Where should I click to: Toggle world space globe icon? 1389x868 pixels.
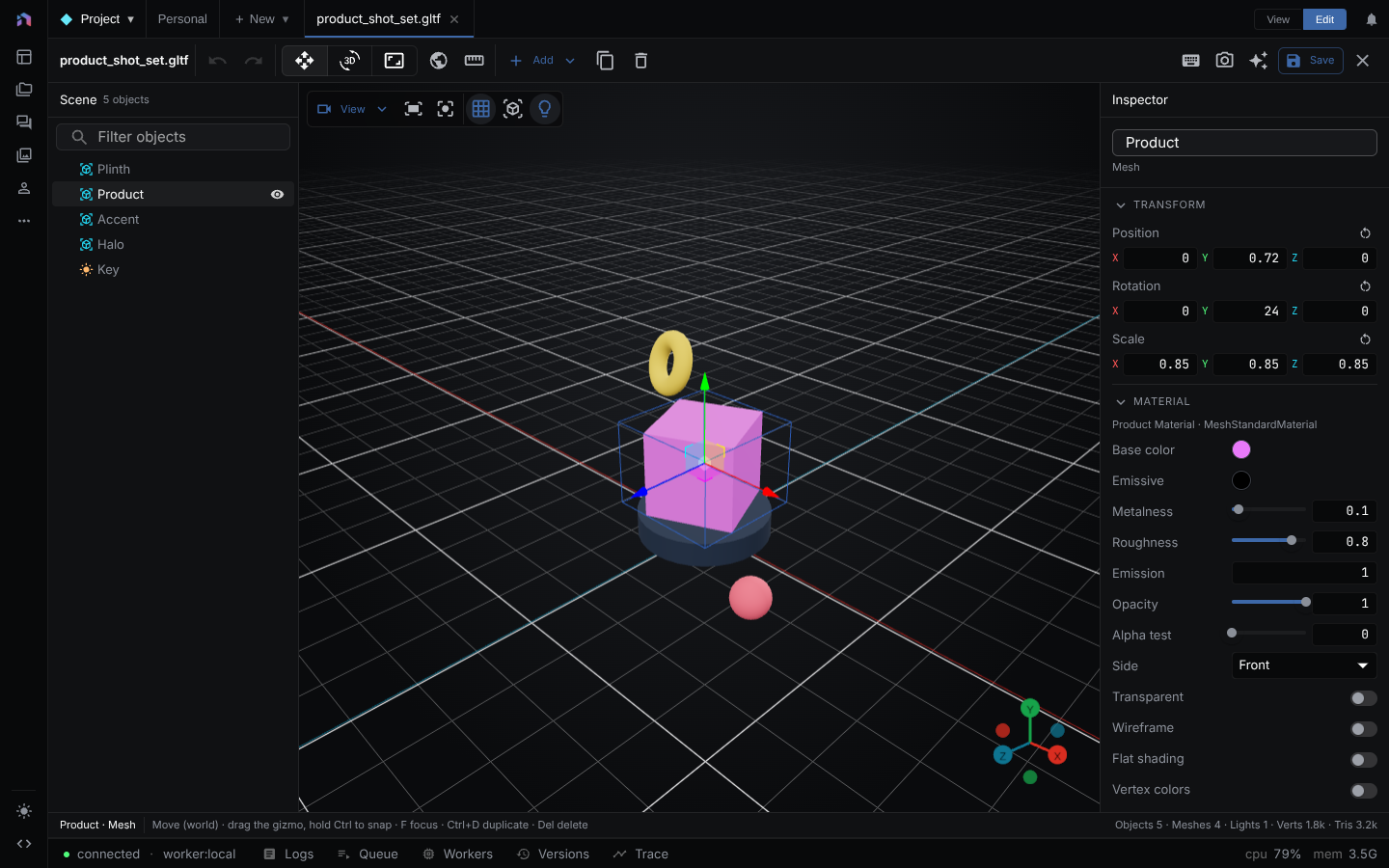tap(439, 61)
